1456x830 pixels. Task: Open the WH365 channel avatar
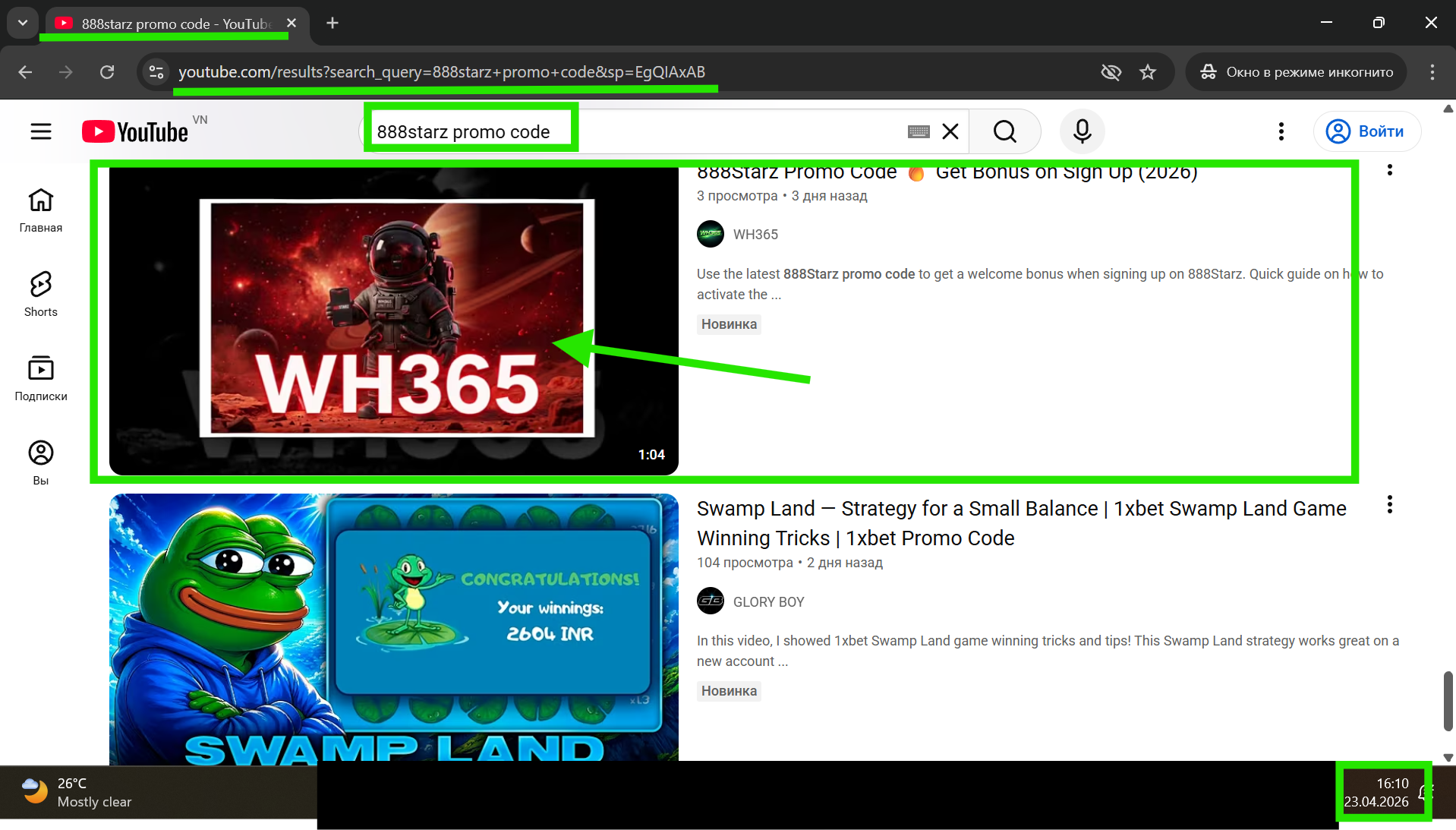(711, 234)
